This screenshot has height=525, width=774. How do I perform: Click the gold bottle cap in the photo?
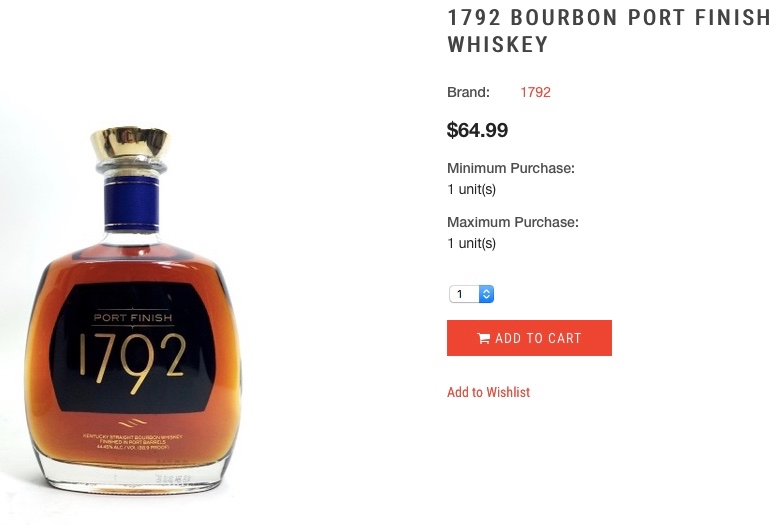pyautogui.click(x=130, y=142)
